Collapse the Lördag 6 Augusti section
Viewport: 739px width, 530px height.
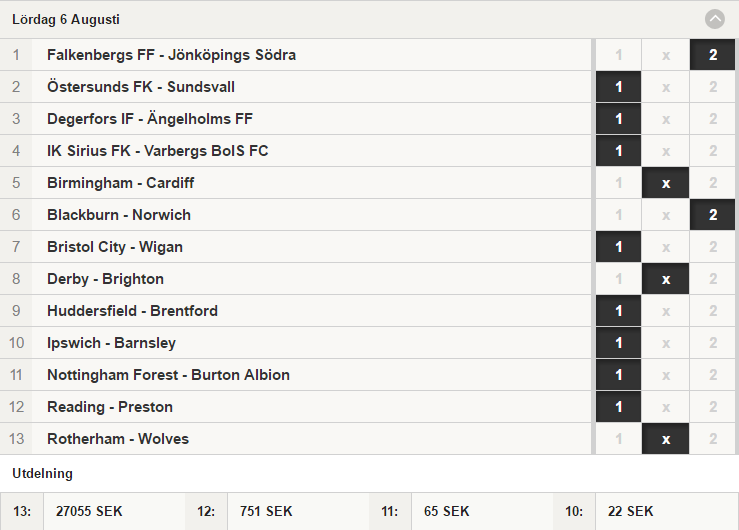pos(714,19)
